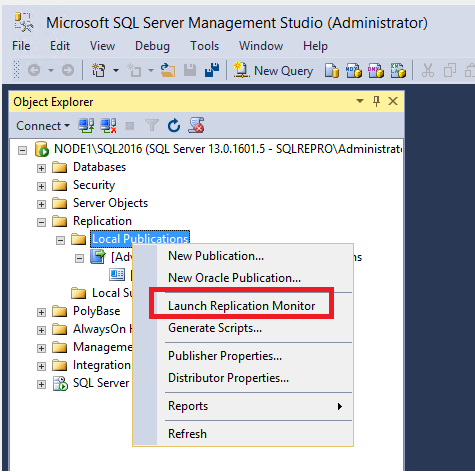The image size is (475, 472).
Task: Pin the Object Explorer panel
Action: pos(376,101)
